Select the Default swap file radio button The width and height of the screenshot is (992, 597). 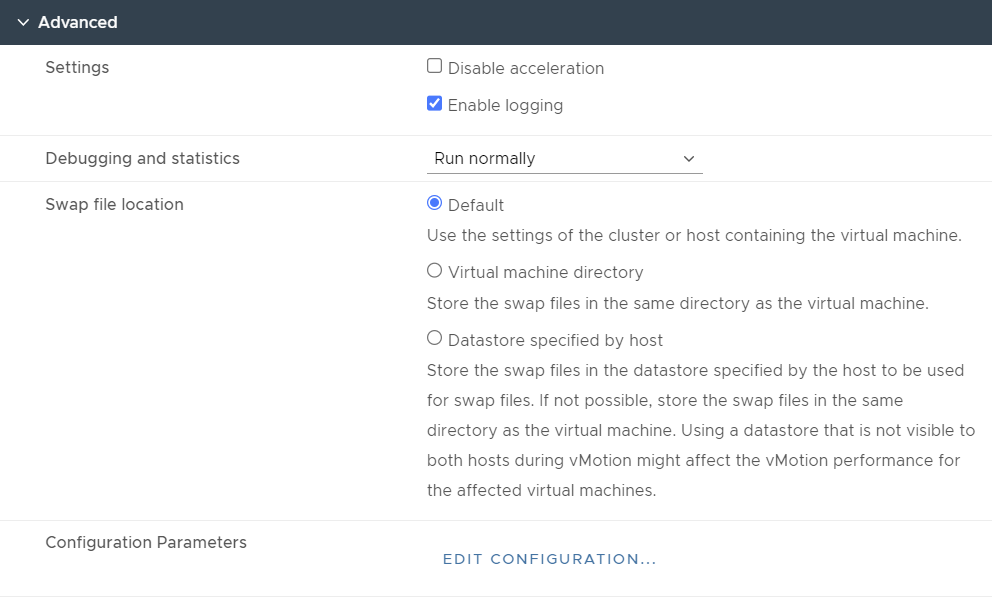[x=434, y=203]
